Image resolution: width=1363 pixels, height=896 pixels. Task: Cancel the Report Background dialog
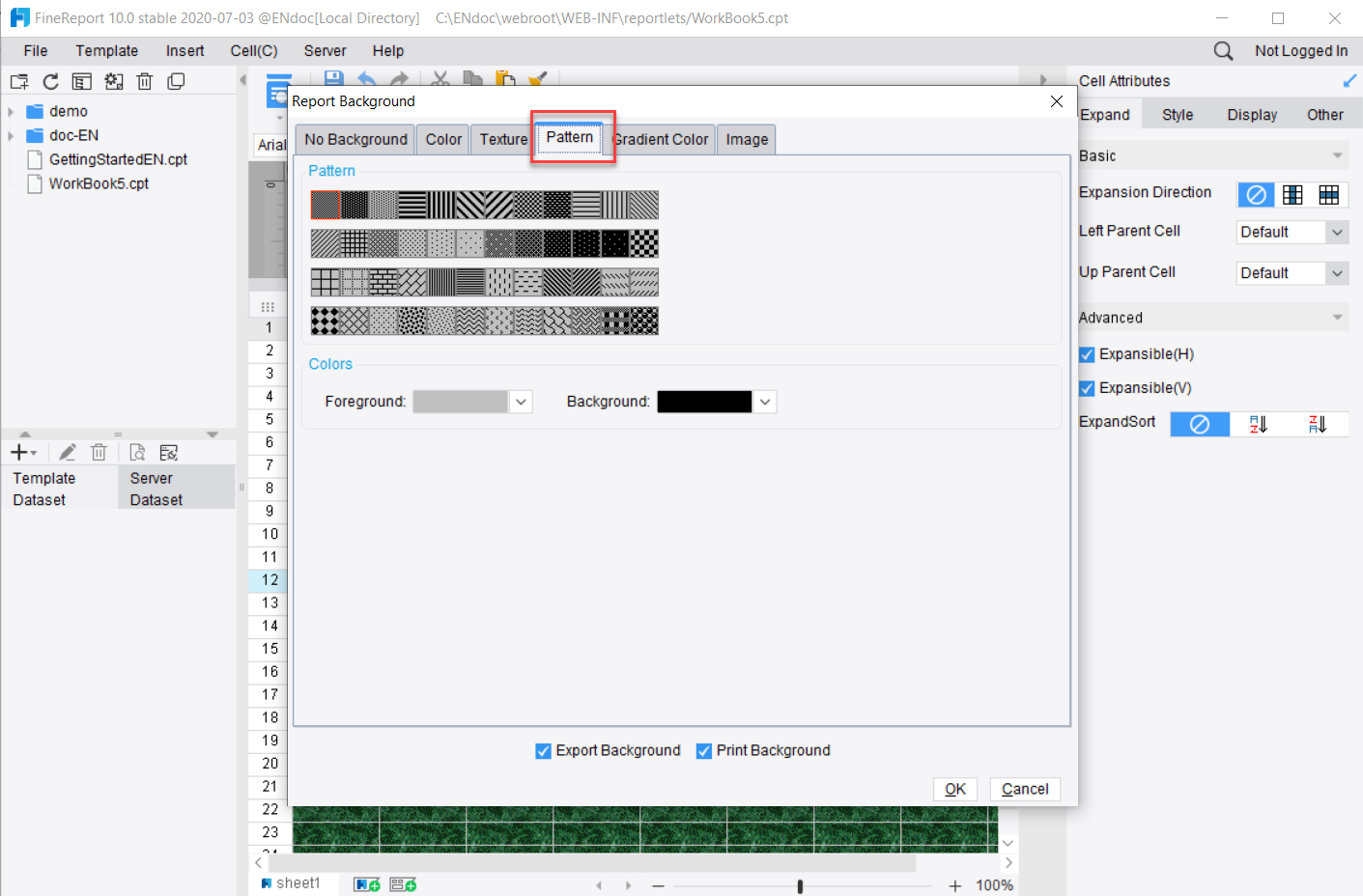click(x=1024, y=789)
